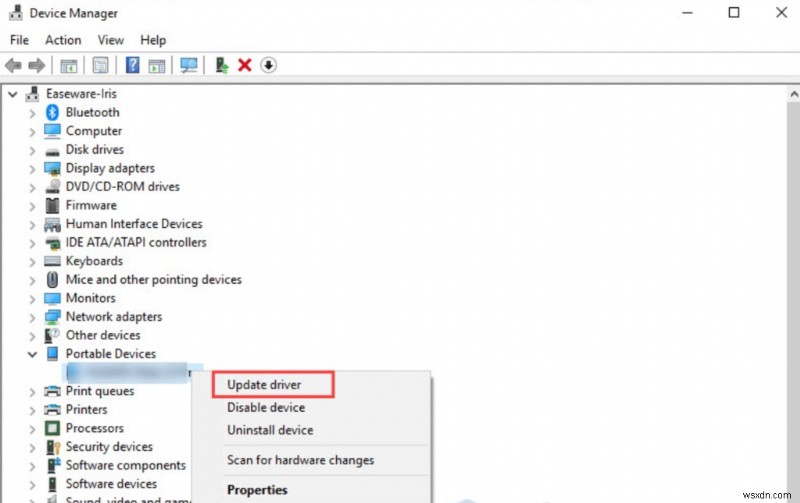Viewport: 800px width, 503px height.
Task: Click the Other devices icon
Action: coord(52,335)
